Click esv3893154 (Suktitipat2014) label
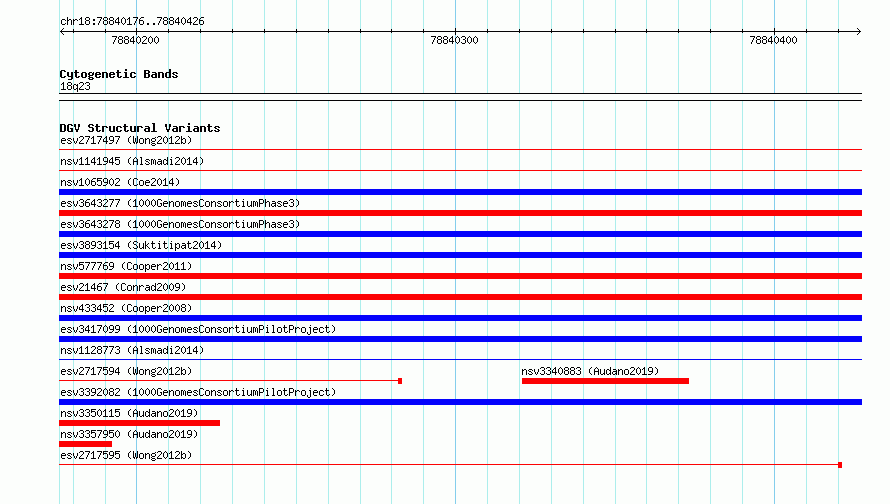The width and height of the screenshot is (890, 504). point(141,245)
